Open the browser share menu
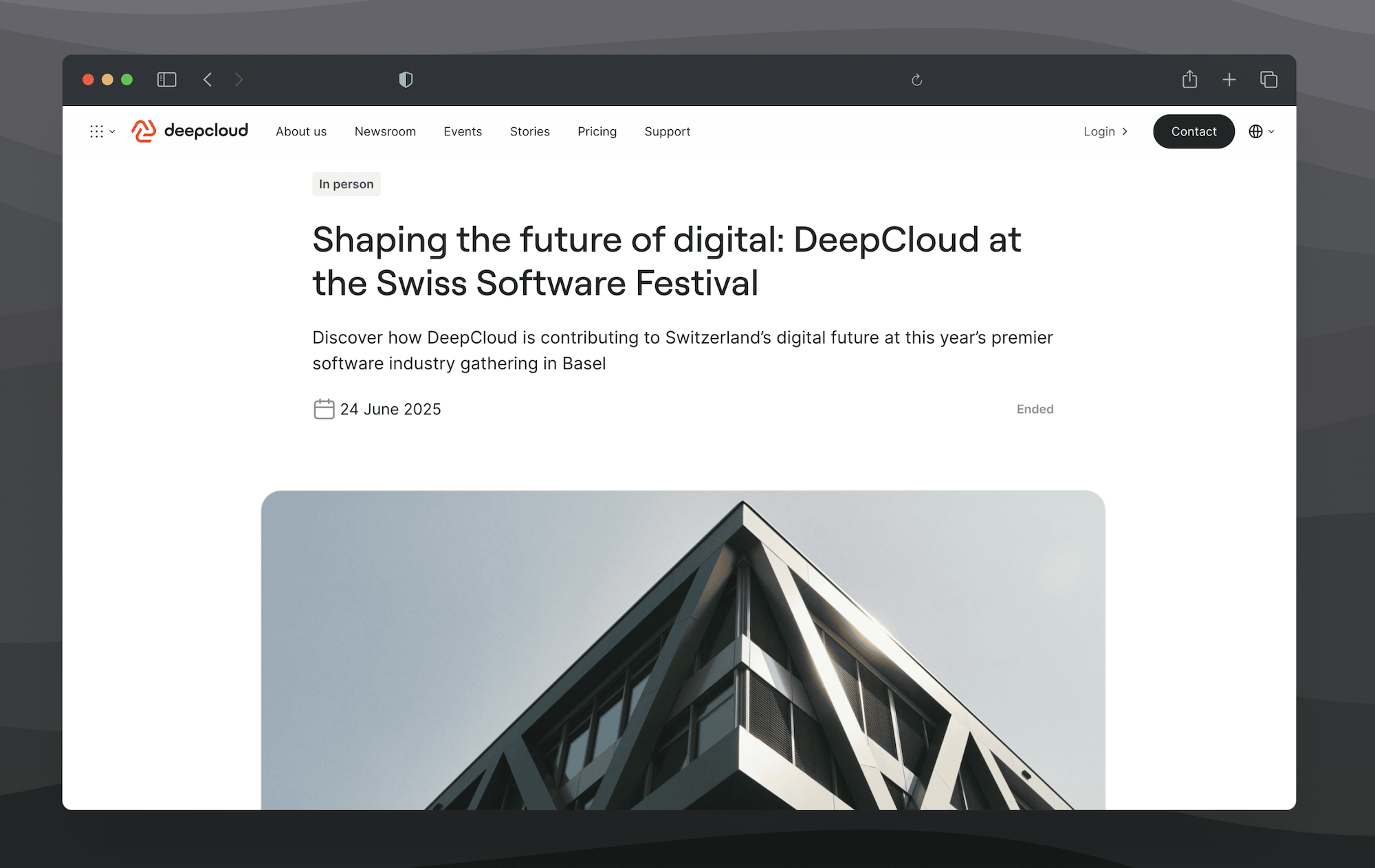 pos(1189,80)
